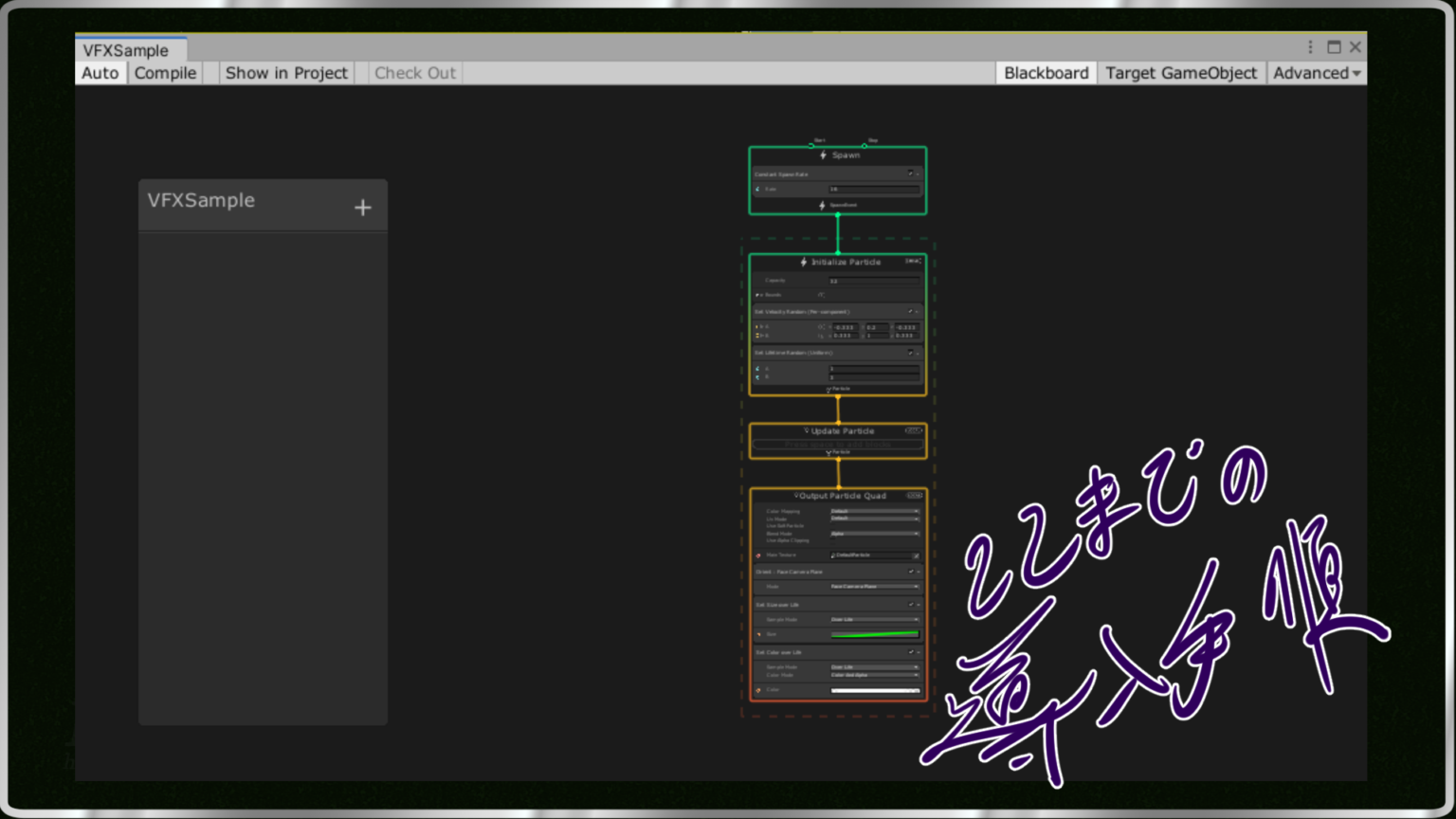The image size is (1456, 819).
Task: Click the Start input port on Spawn
Action: click(811, 146)
